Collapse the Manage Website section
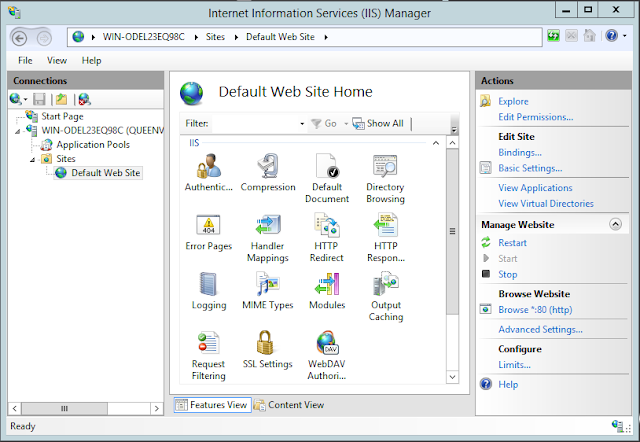The width and height of the screenshot is (640, 442). click(615, 224)
